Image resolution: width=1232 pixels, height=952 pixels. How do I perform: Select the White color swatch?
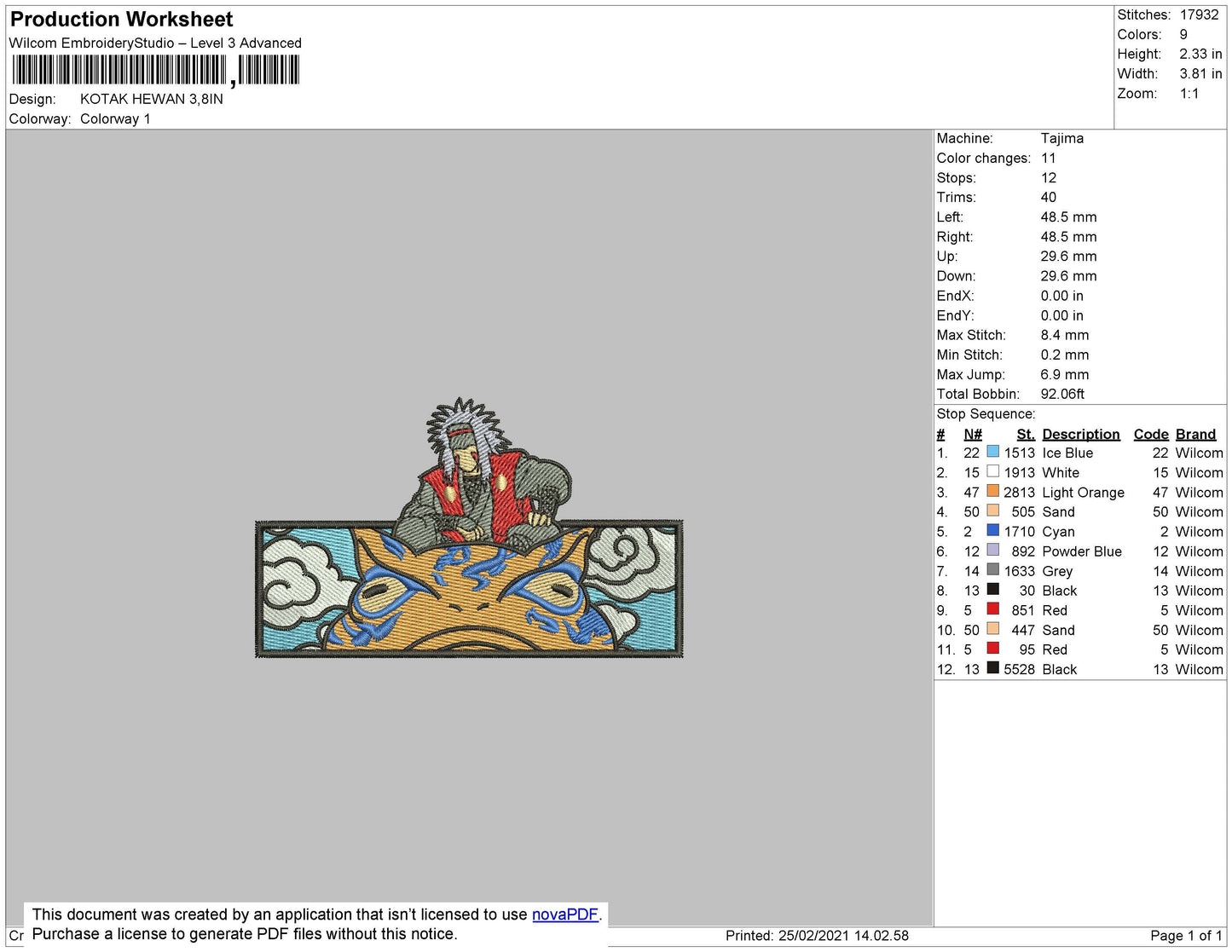coord(992,471)
